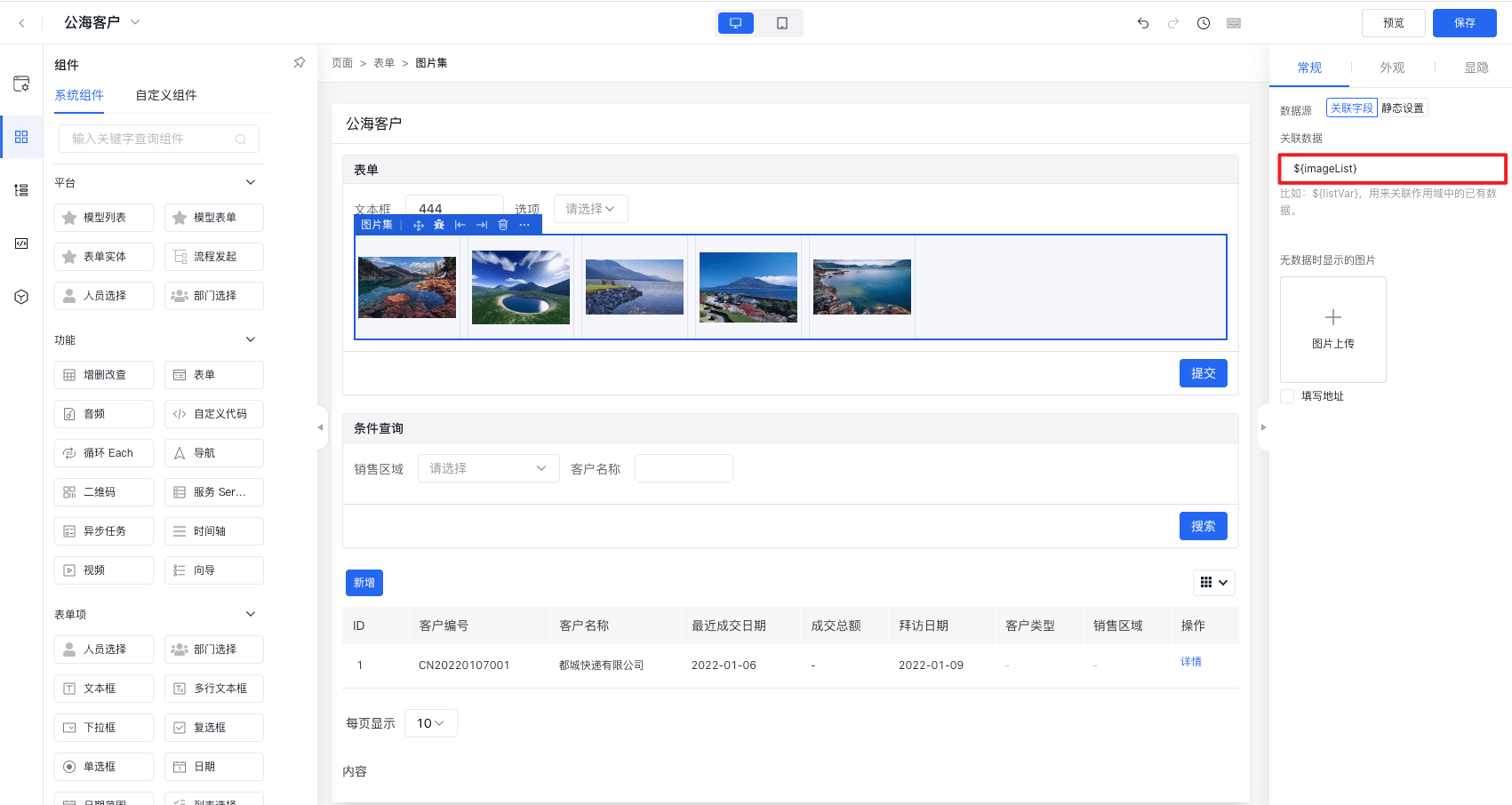The width and height of the screenshot is (1512, 805).
Task: Click the move-left arrow in 图片集 toolbar
Action: tap(460, 226)
